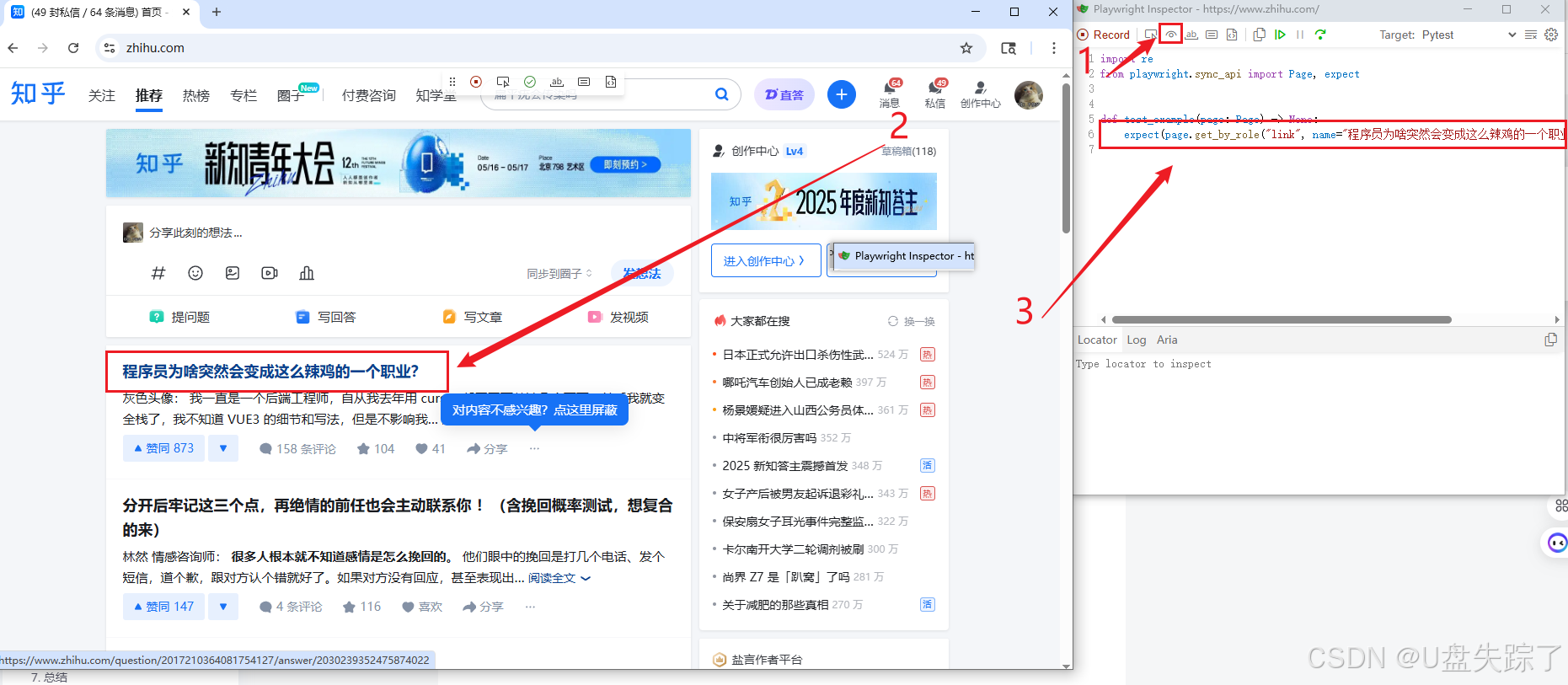Viewport: 1568px width, 685px height.
Task: Open trending item 哪吒汽车创始人已成老赖
Action: point(787,383)
